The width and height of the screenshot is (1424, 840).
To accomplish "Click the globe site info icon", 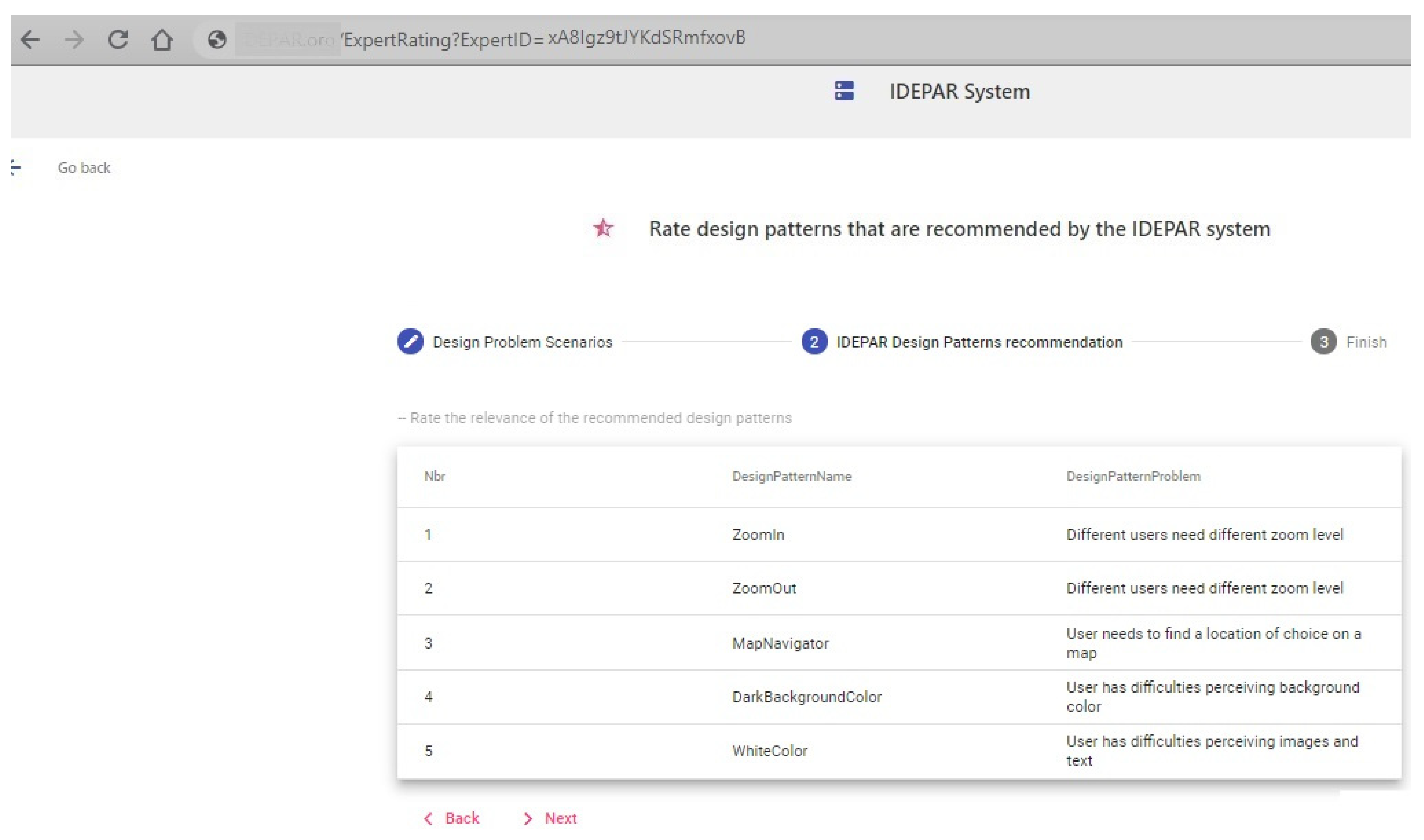I will [217, 40].
